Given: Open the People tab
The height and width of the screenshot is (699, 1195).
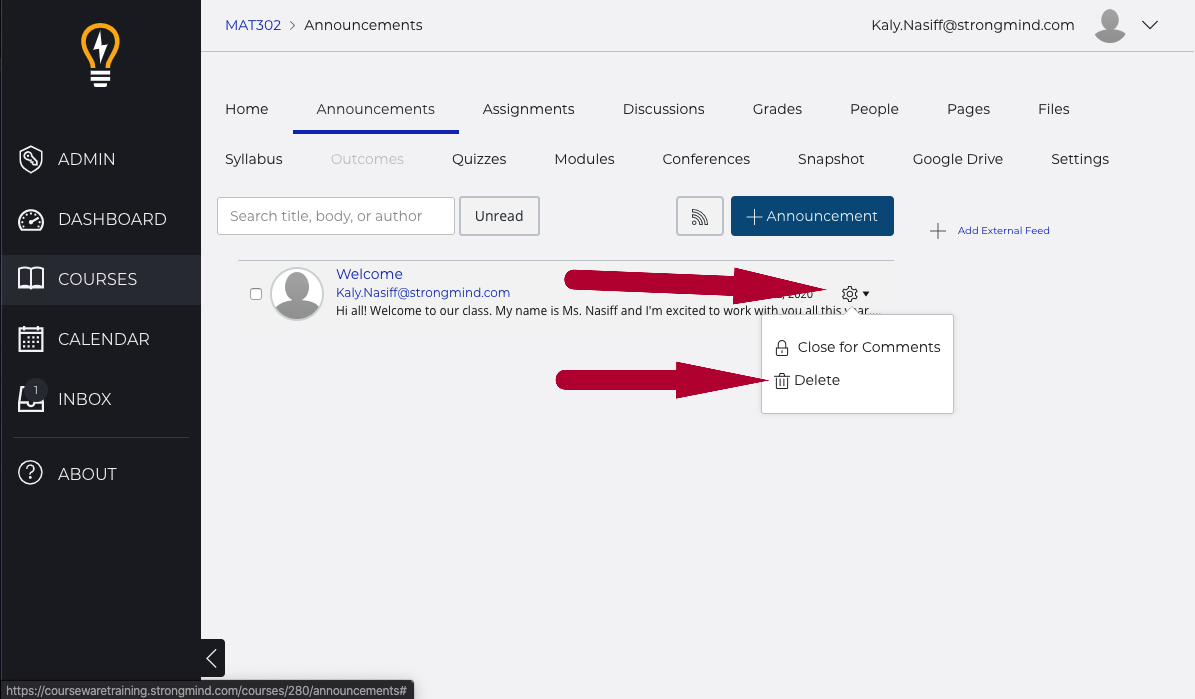Looking at the screenshot, I should tap(874, 109).
